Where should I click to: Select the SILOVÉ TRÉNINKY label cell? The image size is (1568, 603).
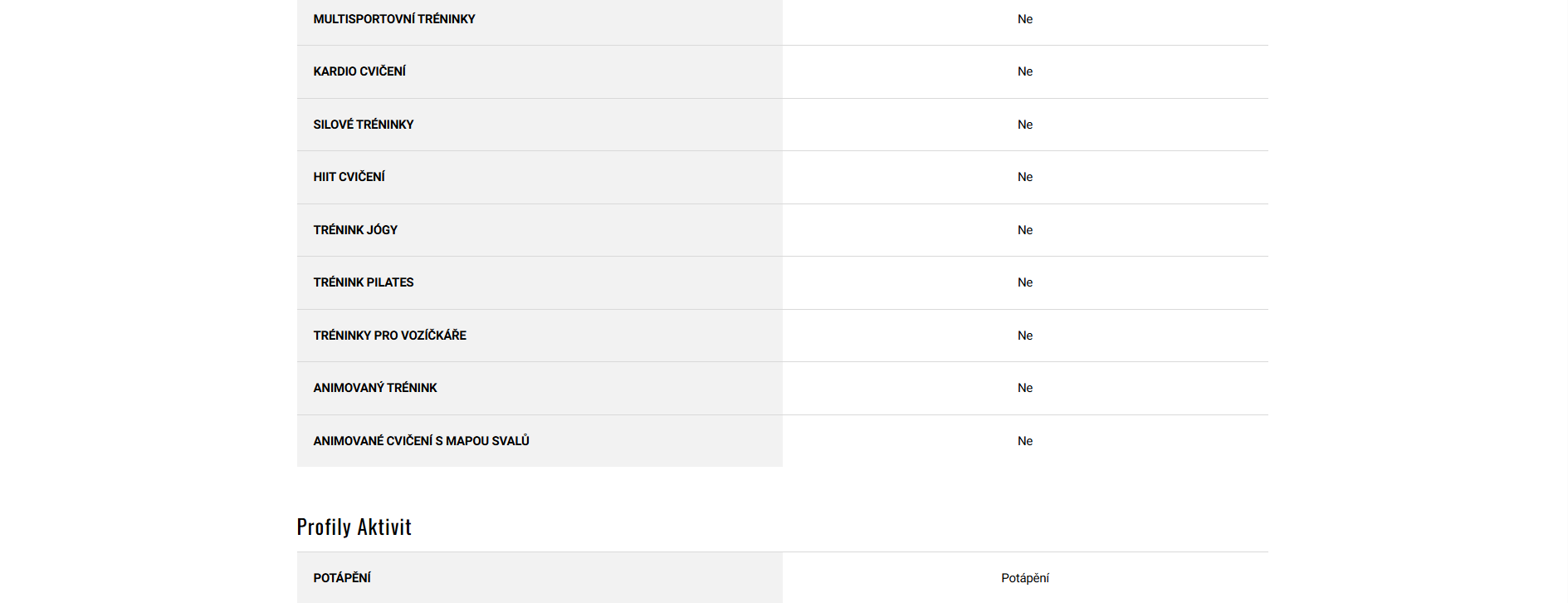(x=364, y=125)
